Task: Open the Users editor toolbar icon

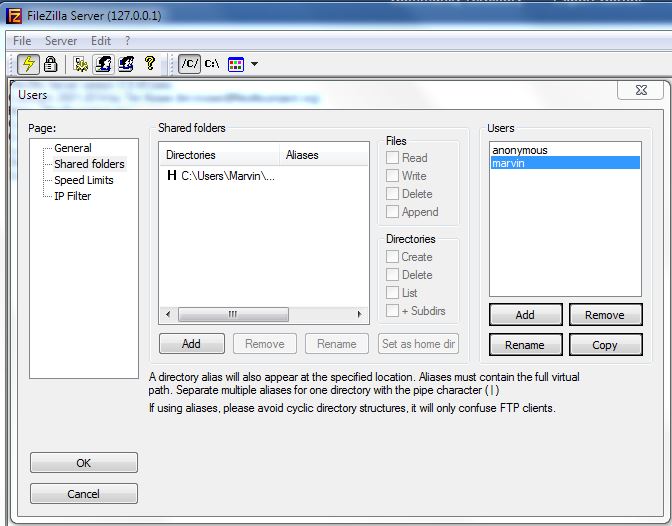Action: tap(103, 64)
